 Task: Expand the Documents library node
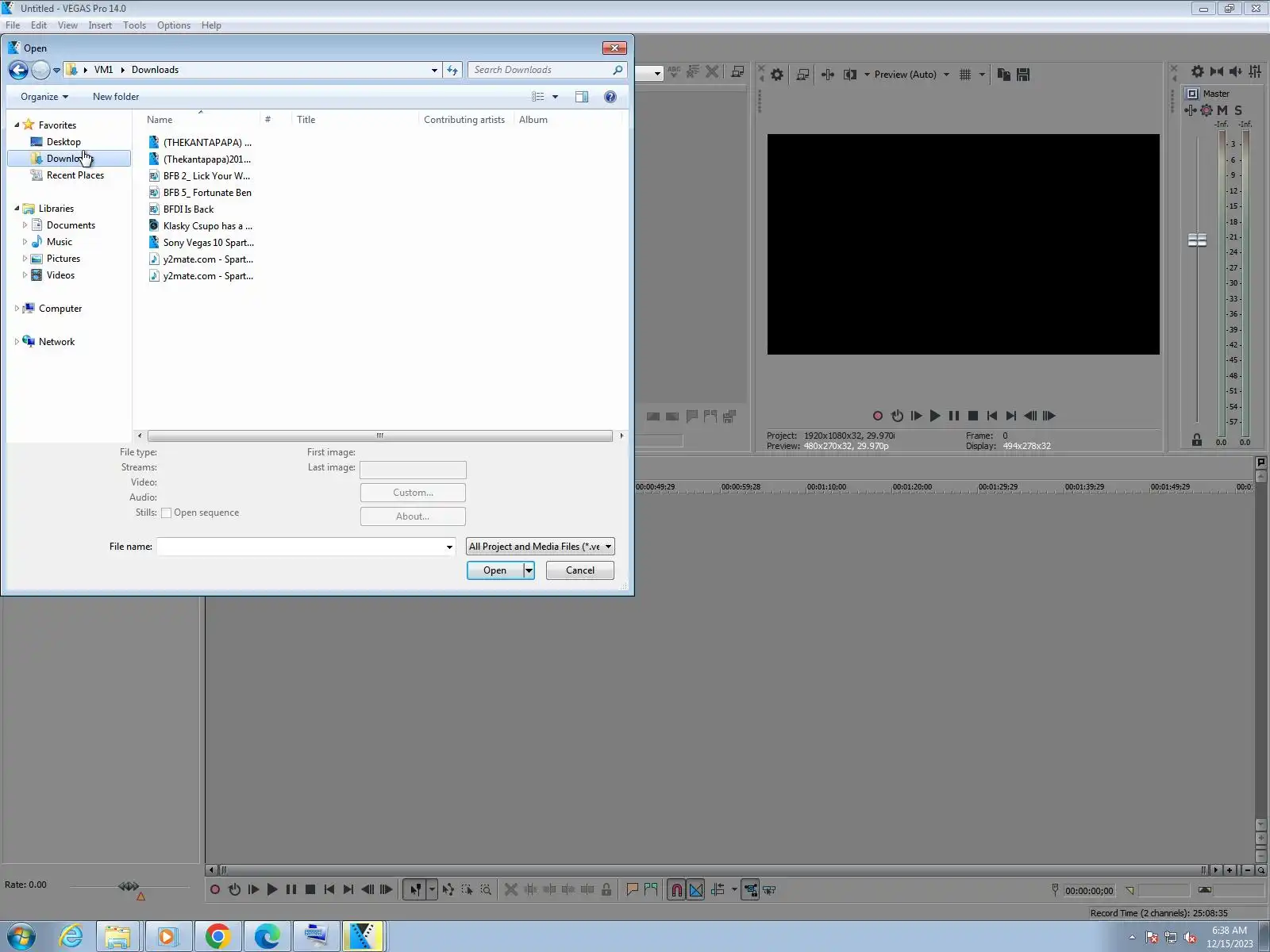pyautogui.click(x=25, y=225)
